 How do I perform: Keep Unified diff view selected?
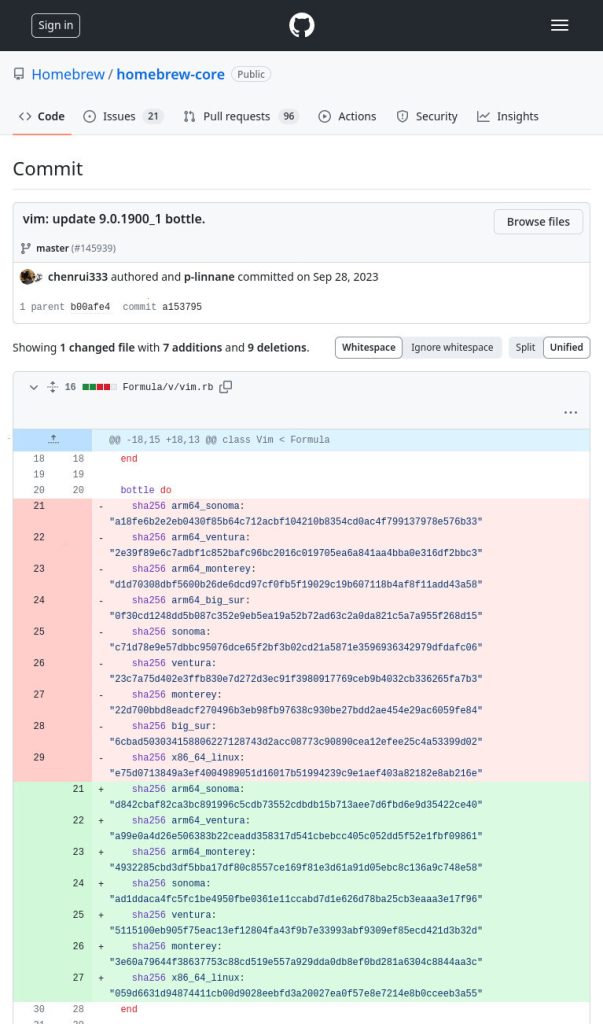566,347
